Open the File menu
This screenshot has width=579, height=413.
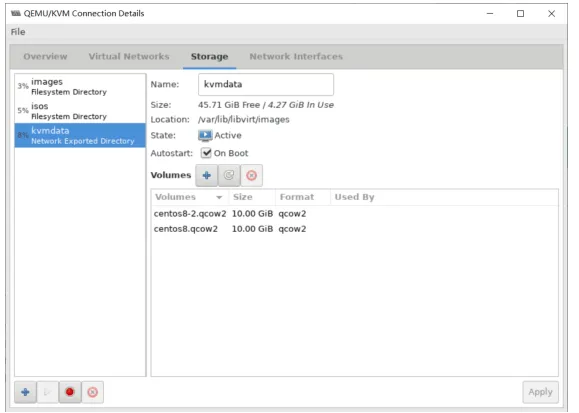pyautogui.click(x=18, y=32)
